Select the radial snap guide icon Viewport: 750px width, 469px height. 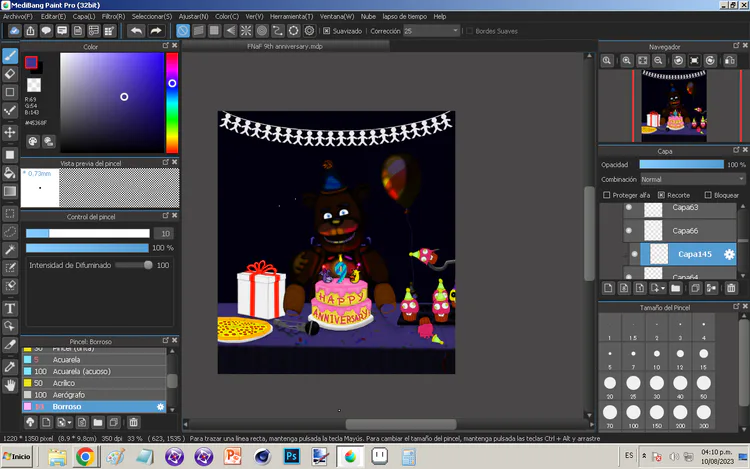246,31
